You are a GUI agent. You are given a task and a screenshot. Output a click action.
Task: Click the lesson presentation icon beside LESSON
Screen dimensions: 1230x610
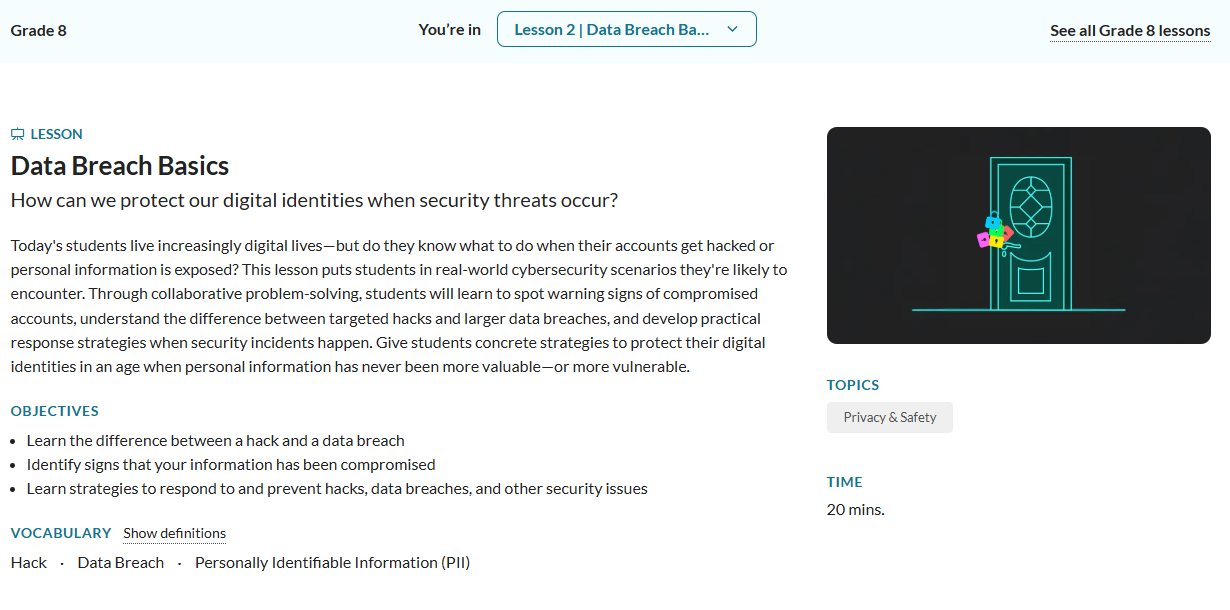(x=17, y=134)
